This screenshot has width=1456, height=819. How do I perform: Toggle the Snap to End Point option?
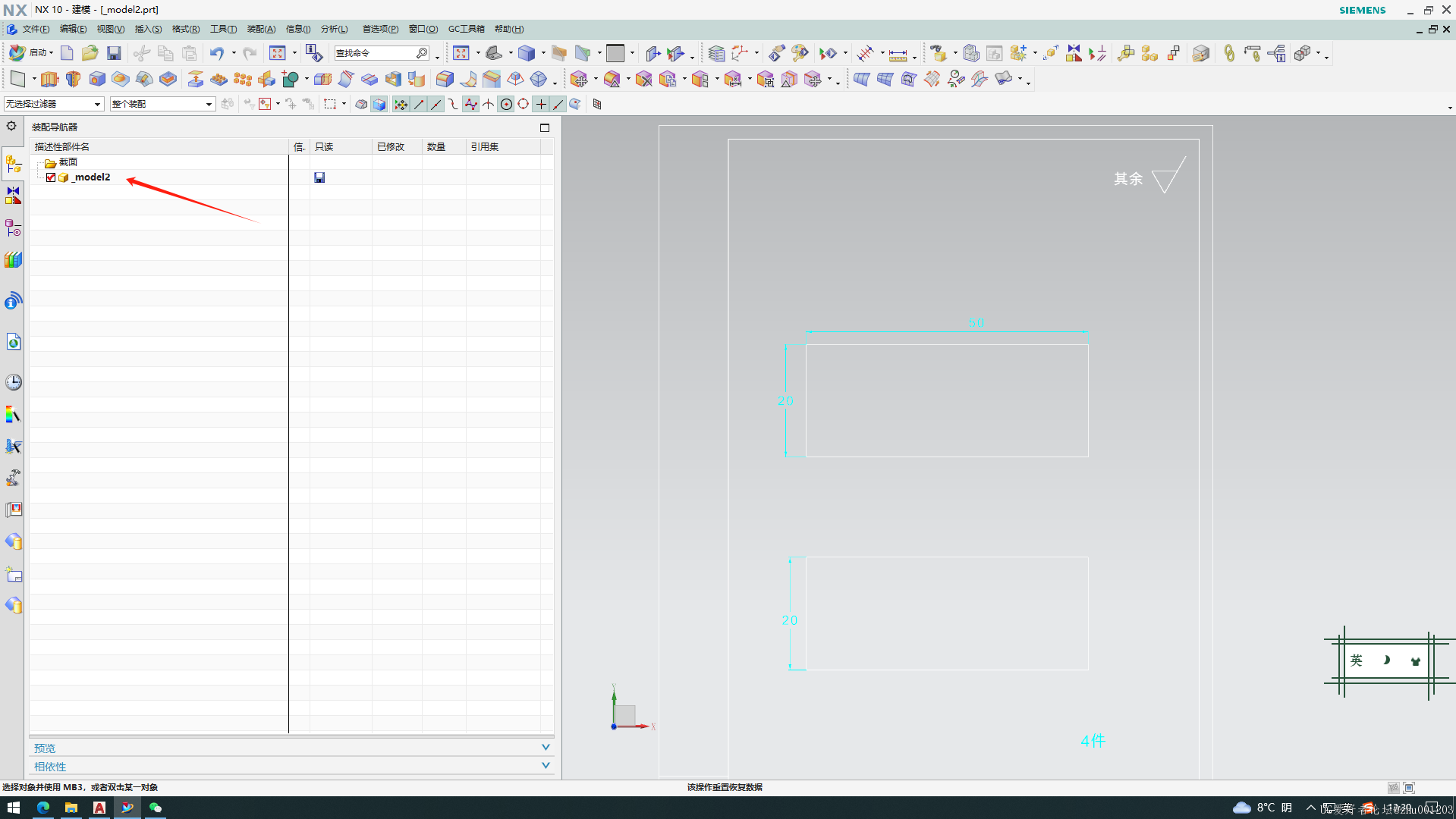tap(419, 105)
